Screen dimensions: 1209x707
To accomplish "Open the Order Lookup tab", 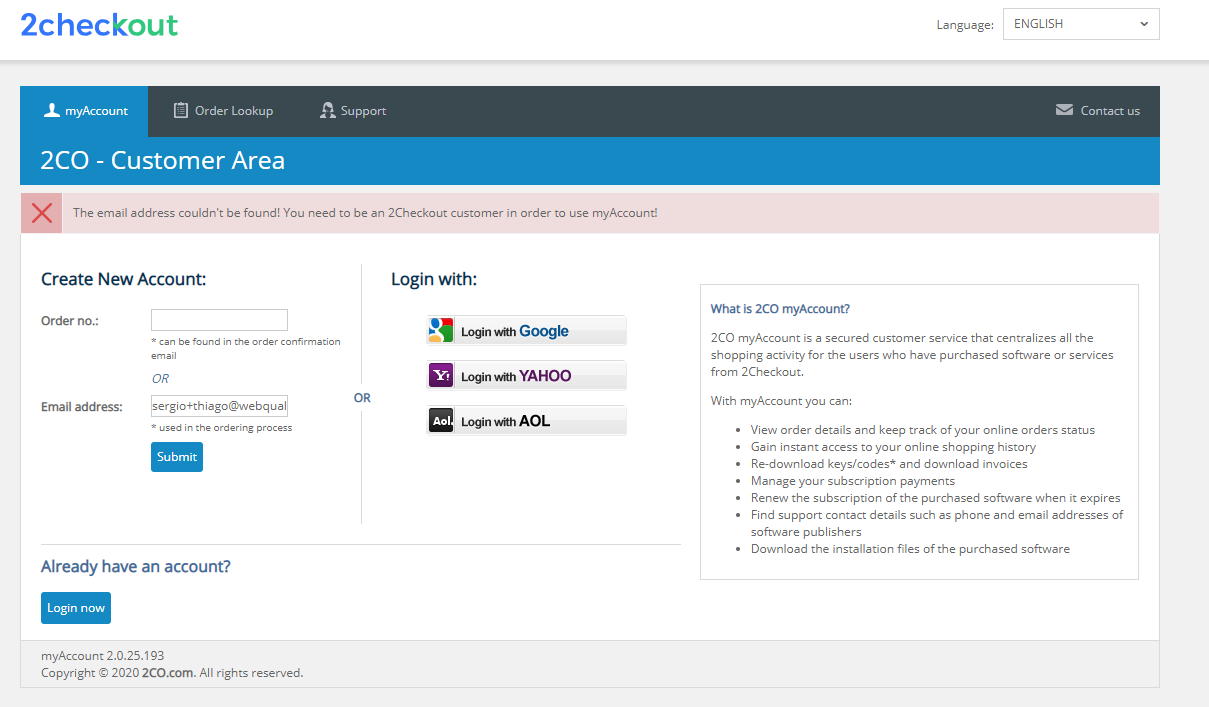I will (x=223, y=111).
